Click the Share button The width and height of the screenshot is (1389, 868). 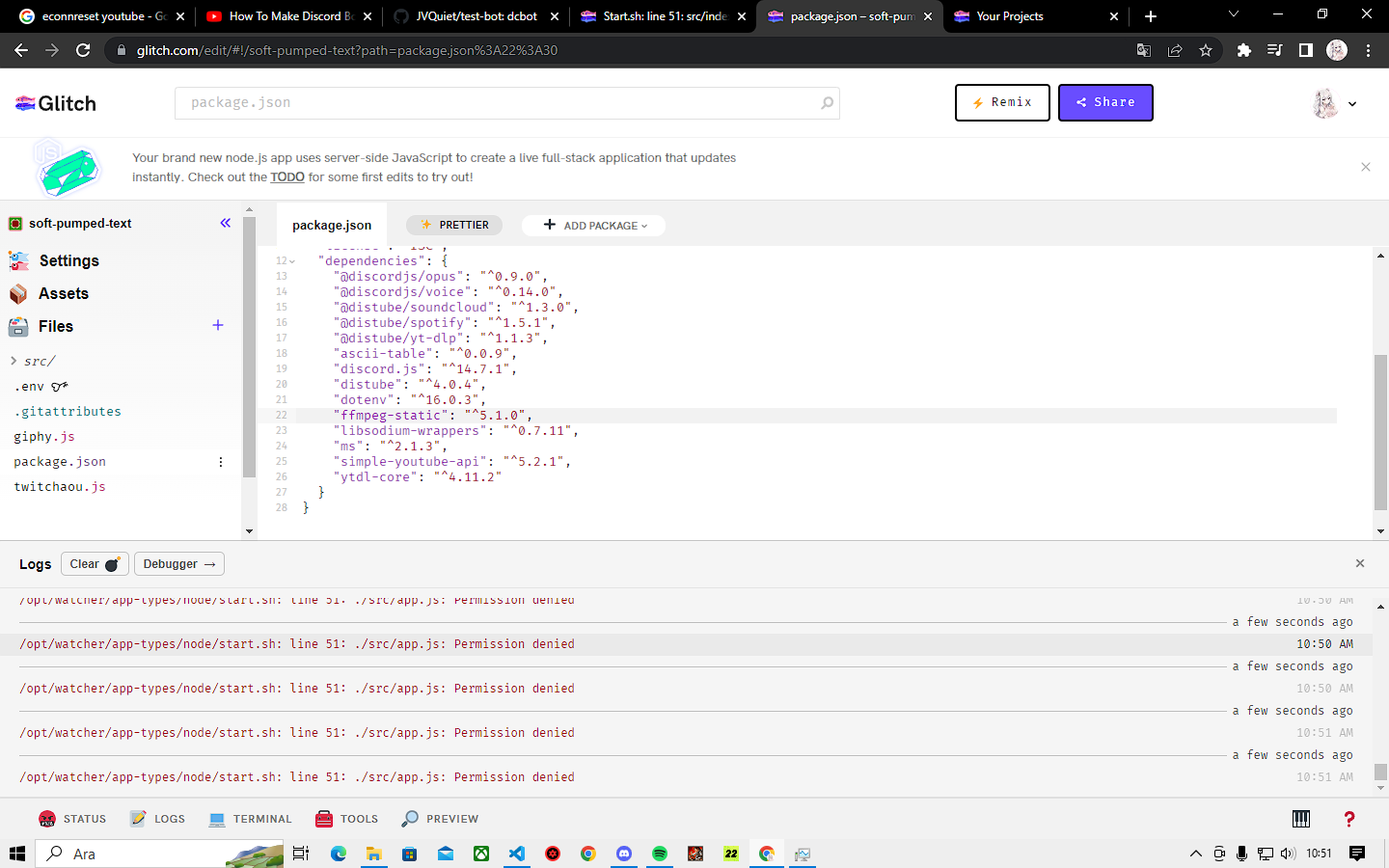[x=1105, y=102]
